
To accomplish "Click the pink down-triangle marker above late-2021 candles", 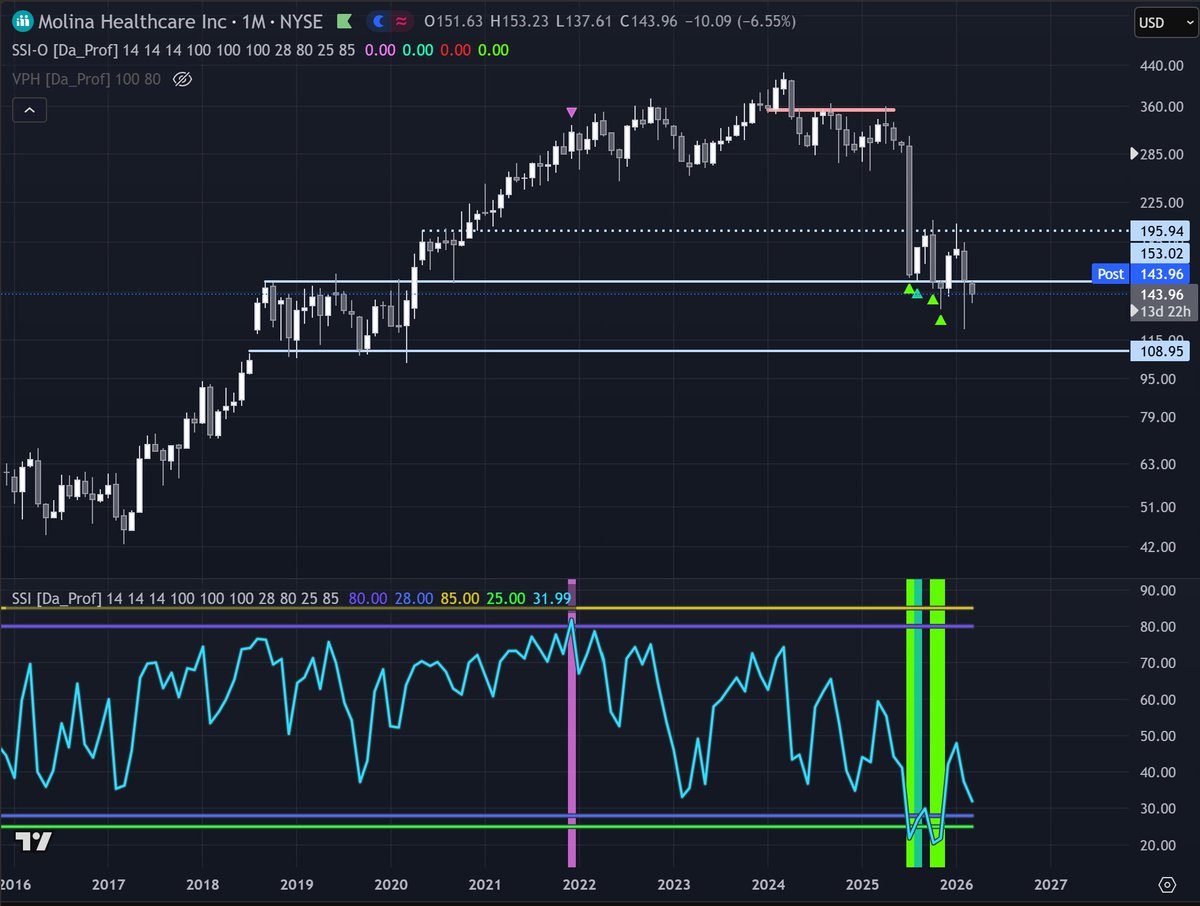I will [x=571, y=113].
